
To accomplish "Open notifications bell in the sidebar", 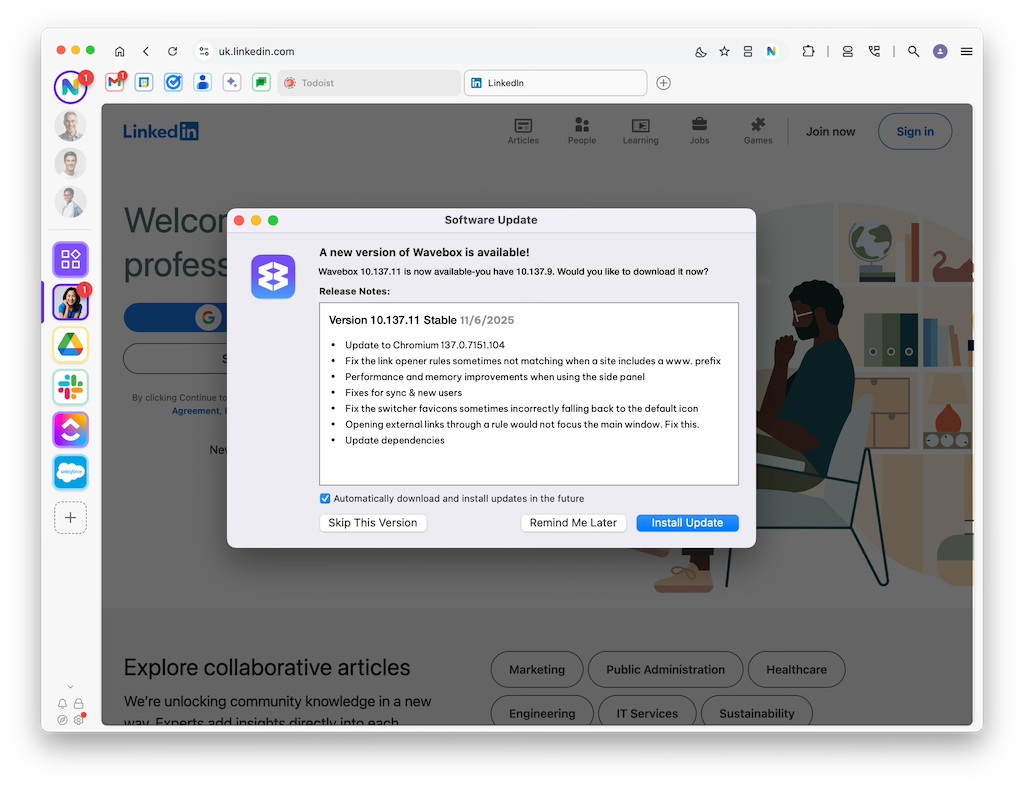I will pyautogui.click(x=62, y=704).
